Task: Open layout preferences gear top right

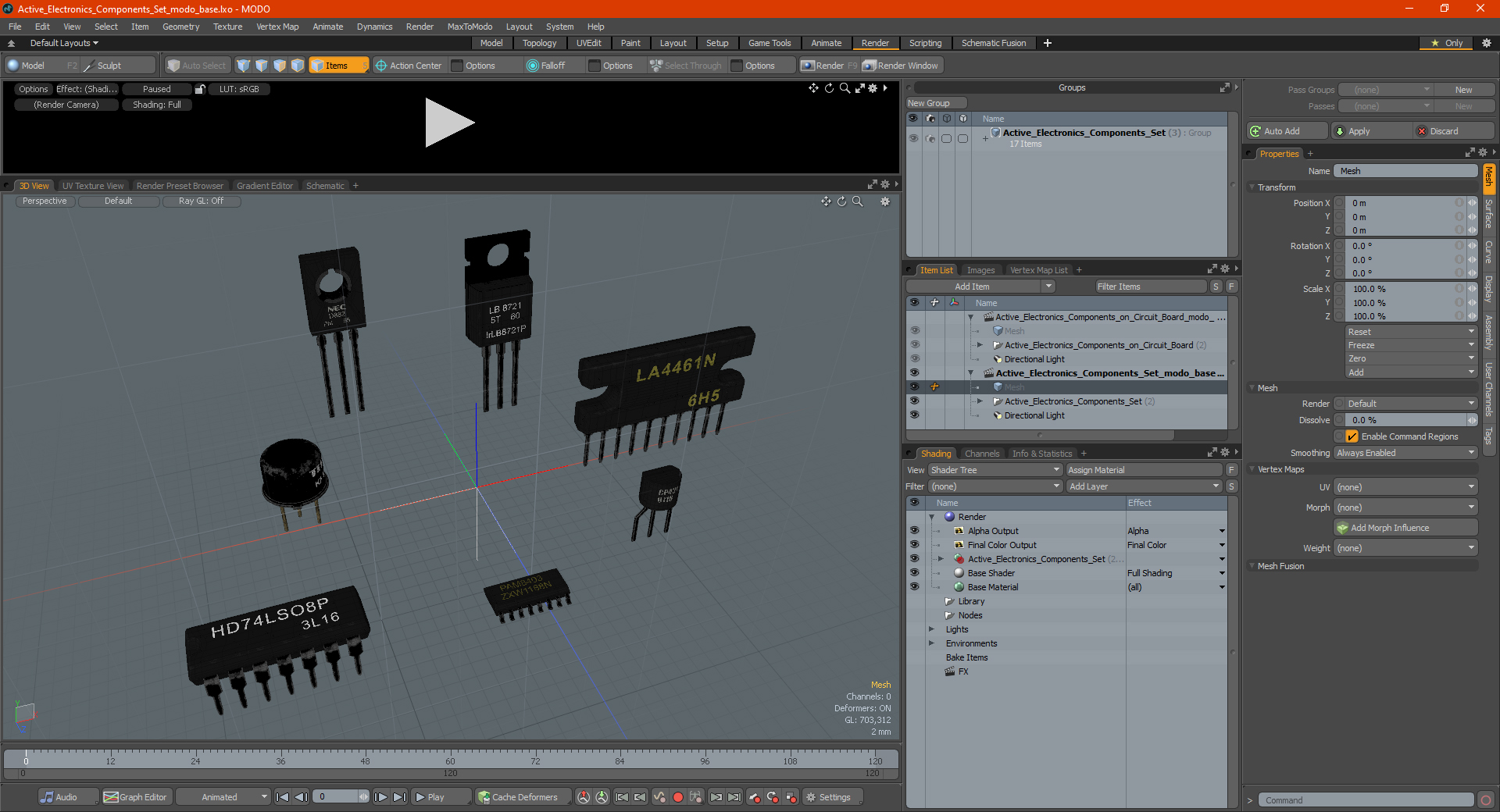Action: 1487,43
